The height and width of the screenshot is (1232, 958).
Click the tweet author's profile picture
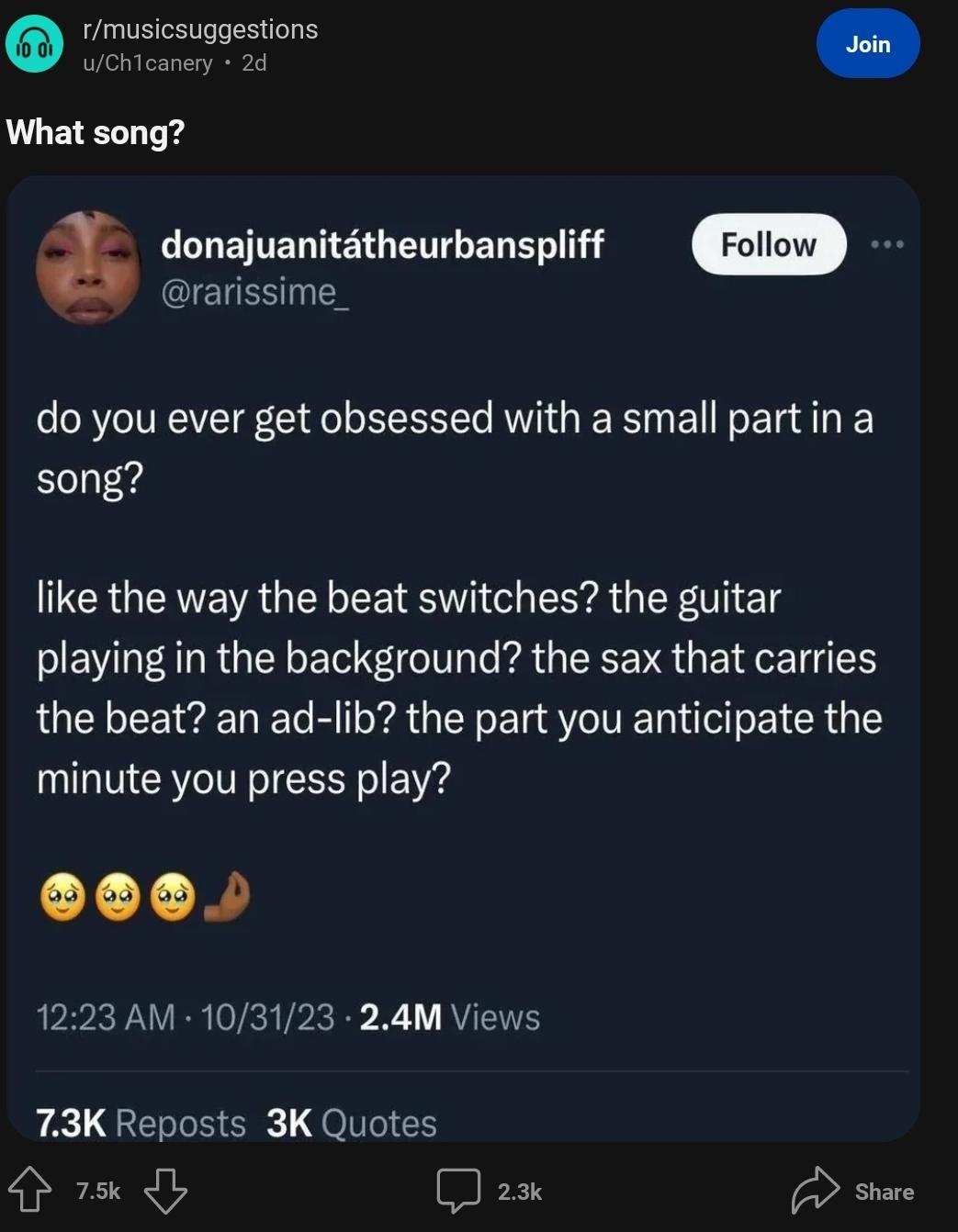pos(88,267)
